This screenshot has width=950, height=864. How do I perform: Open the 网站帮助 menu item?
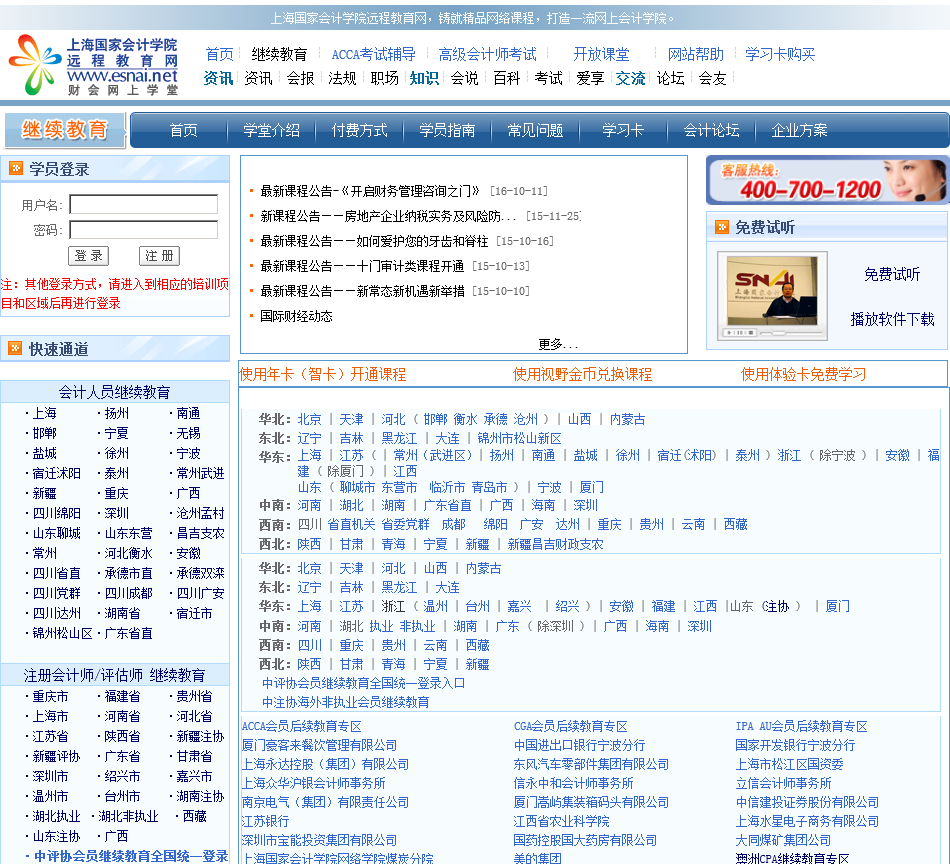tap(696, 55)
